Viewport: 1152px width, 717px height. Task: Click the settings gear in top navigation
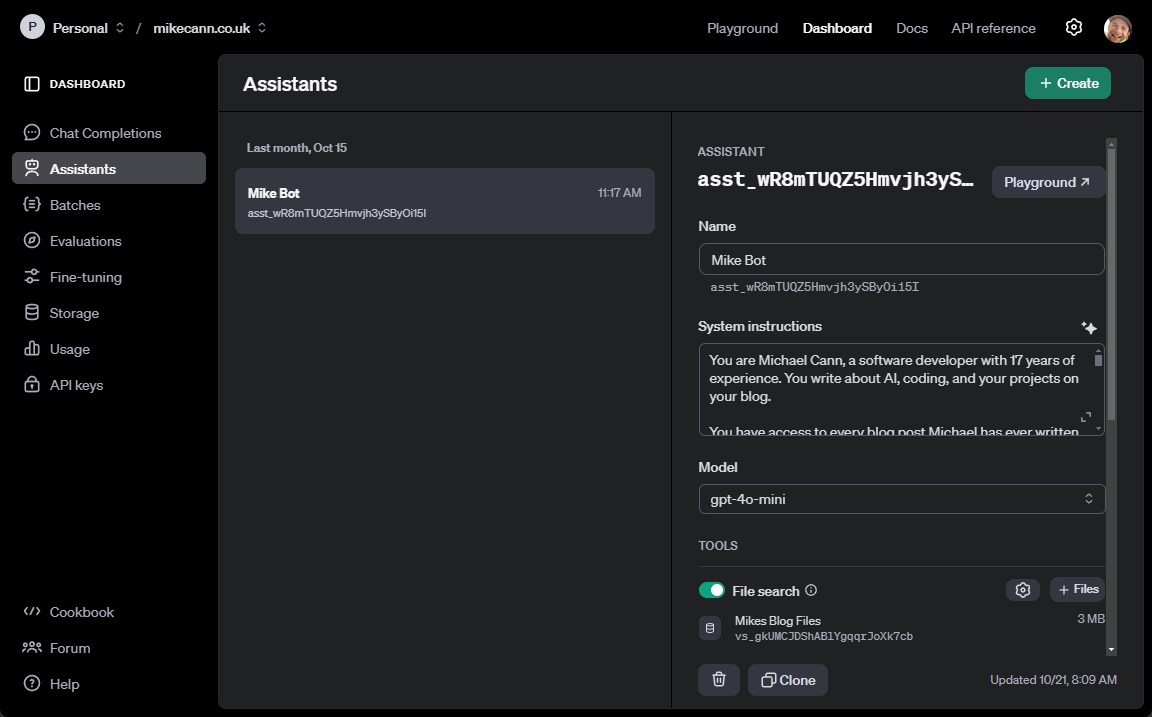(x=1073, y=28)
